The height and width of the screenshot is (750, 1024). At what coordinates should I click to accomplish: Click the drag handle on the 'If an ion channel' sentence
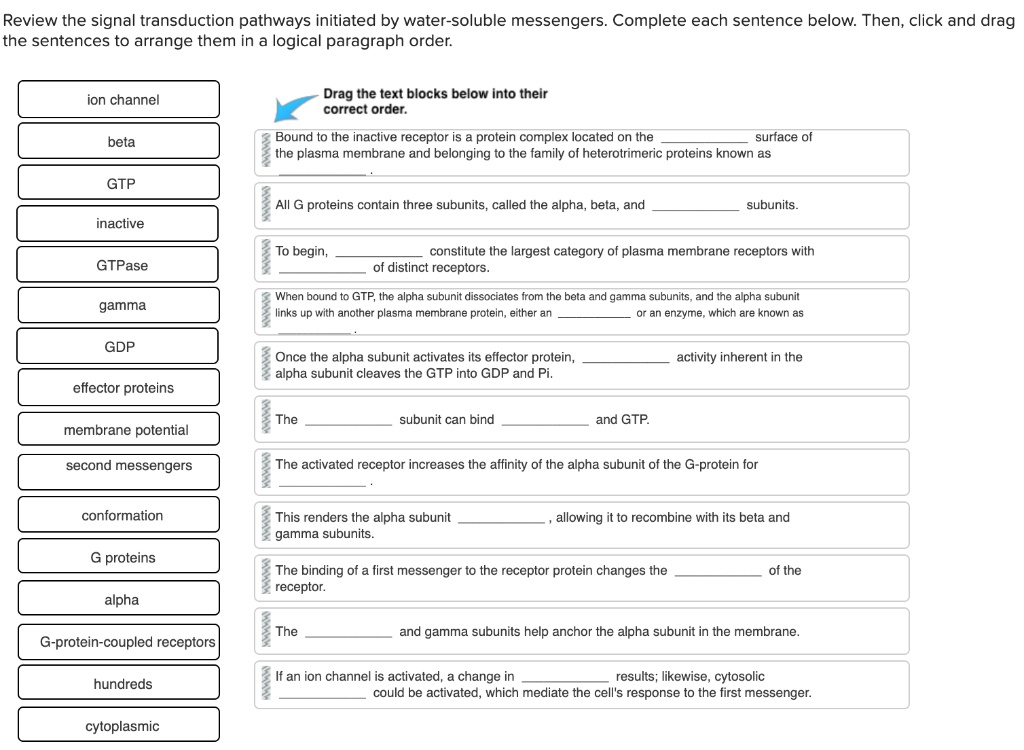pyautogui.click(x=264, y=684)
